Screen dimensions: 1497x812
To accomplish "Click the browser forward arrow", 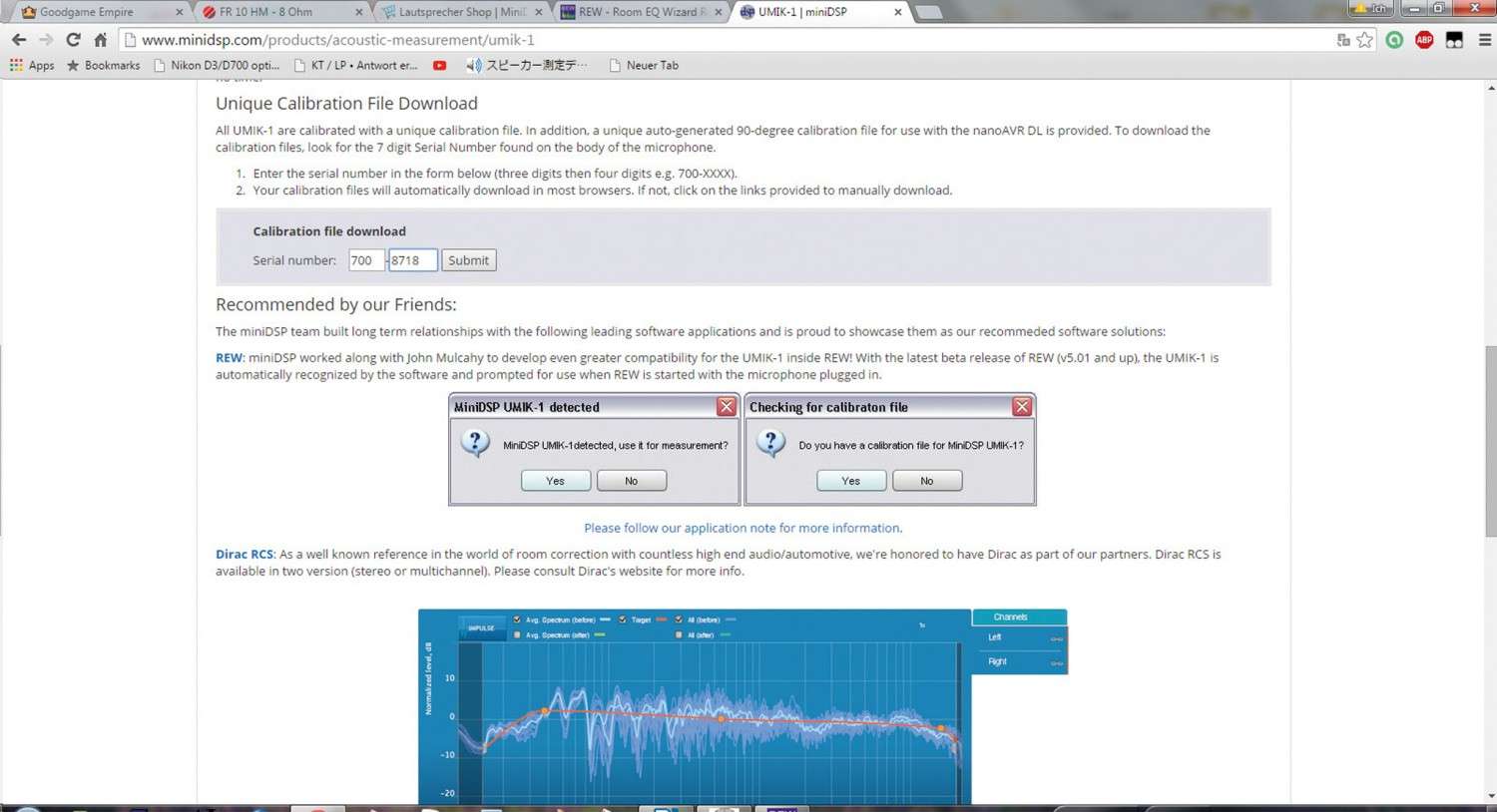I will (x=46, y=40).
